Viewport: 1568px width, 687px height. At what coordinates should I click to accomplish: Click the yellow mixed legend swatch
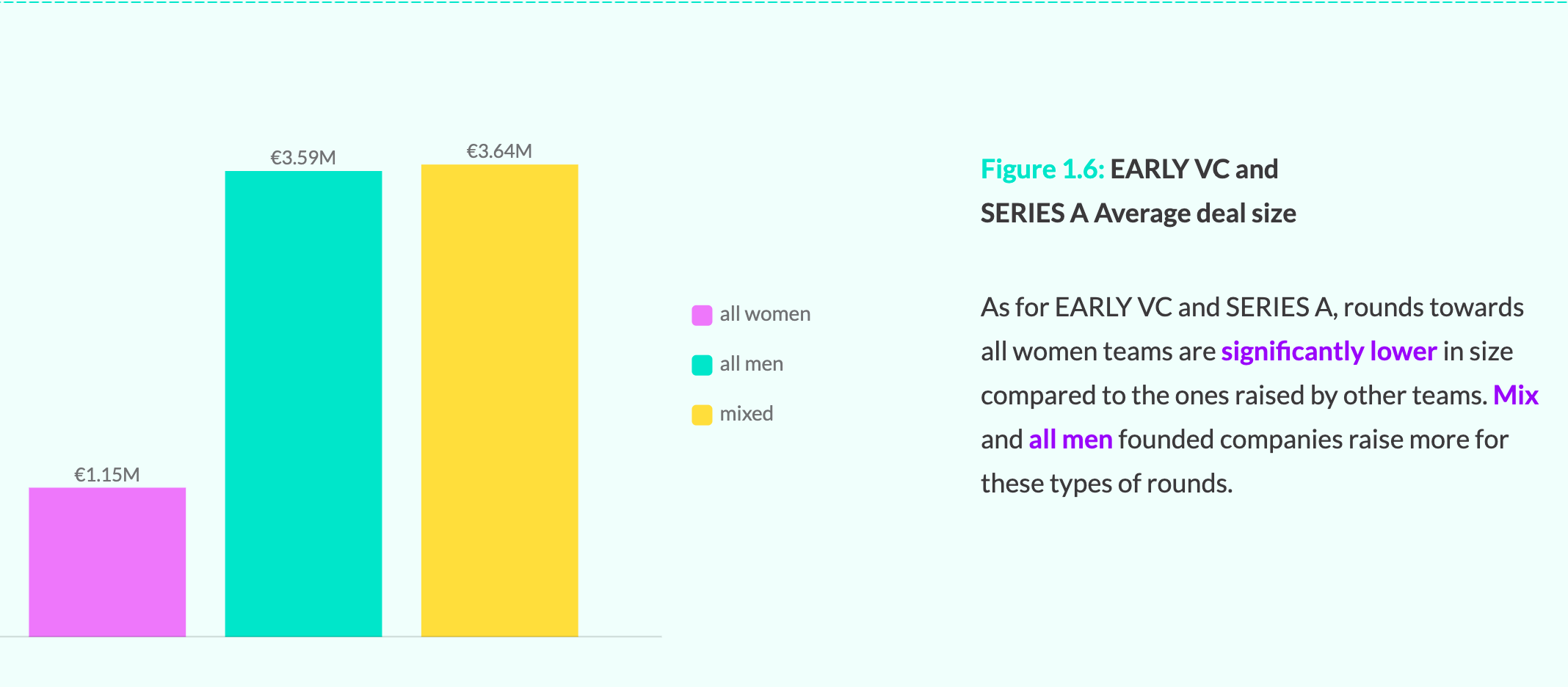tap(702, 415)
